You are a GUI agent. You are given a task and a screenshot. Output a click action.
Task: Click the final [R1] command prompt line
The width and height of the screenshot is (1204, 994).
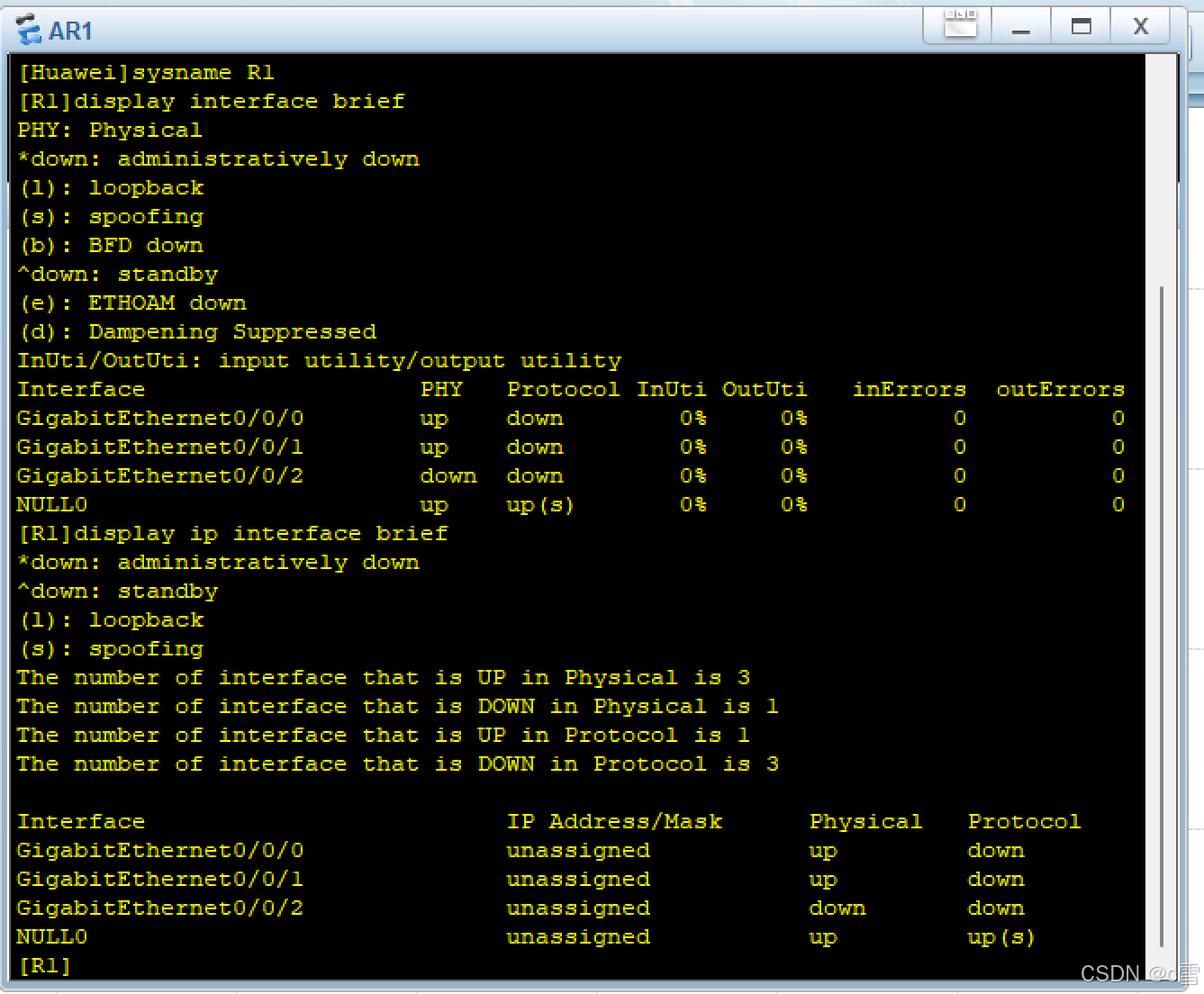44,966
